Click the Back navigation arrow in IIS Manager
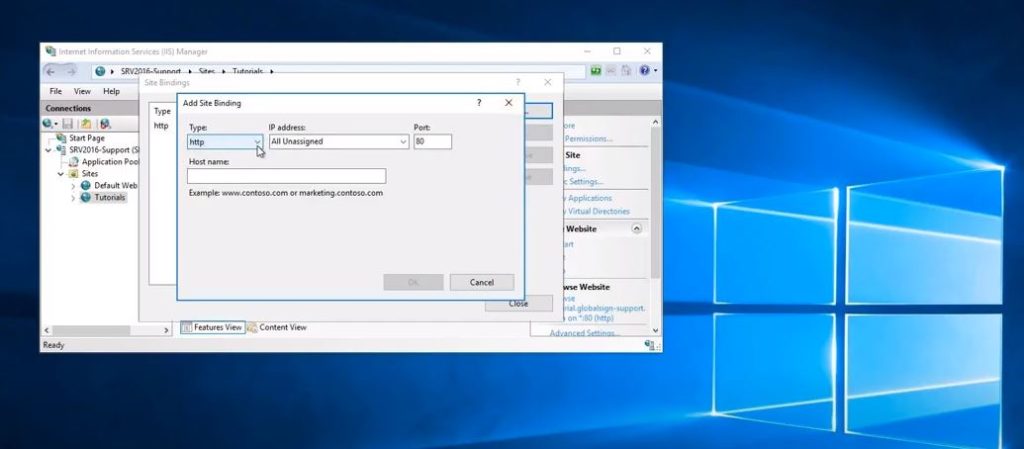Screen dimensions: 1024x449 pyautogui.click(x=50, y=71)
